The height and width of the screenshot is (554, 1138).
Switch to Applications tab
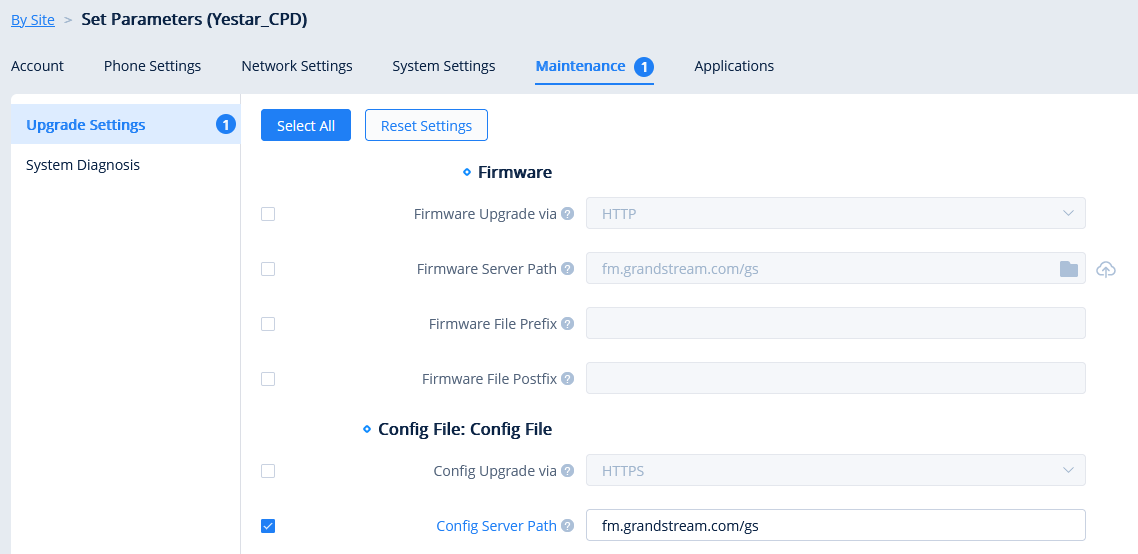[734, 66]
